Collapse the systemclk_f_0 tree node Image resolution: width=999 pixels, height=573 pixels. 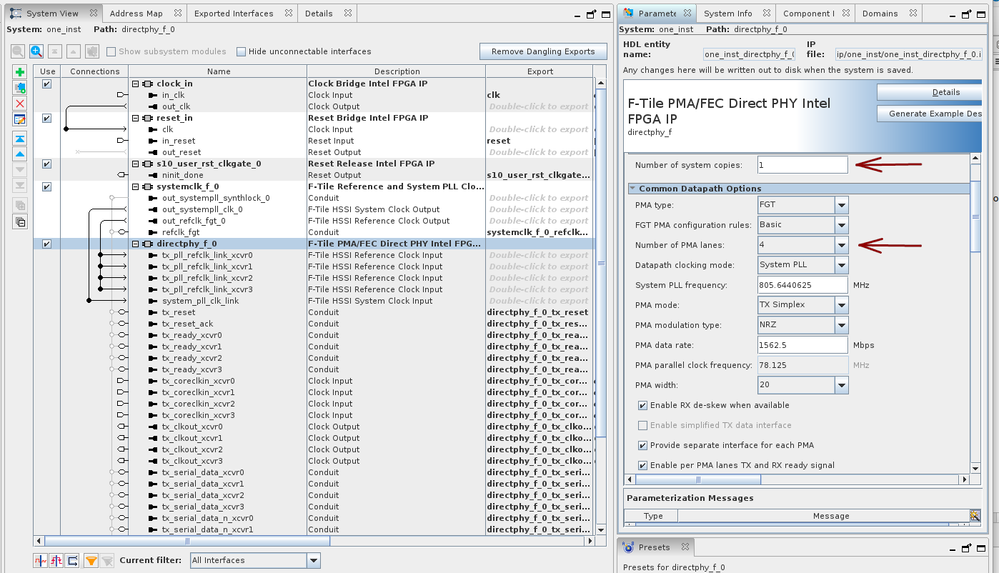(136, 187)
